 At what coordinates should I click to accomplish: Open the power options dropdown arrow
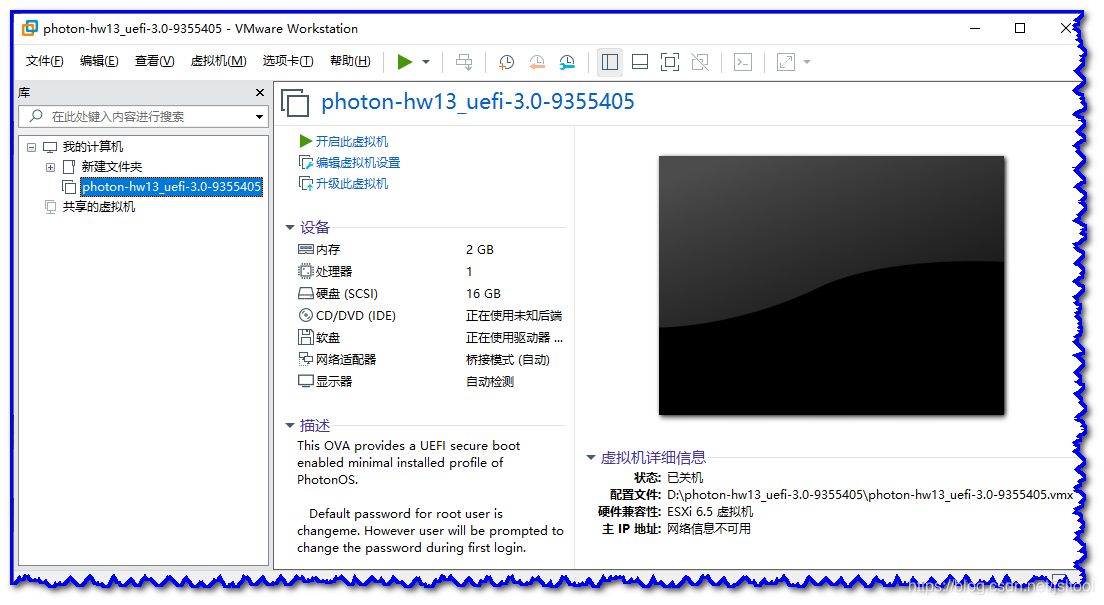tap(426, 62)
